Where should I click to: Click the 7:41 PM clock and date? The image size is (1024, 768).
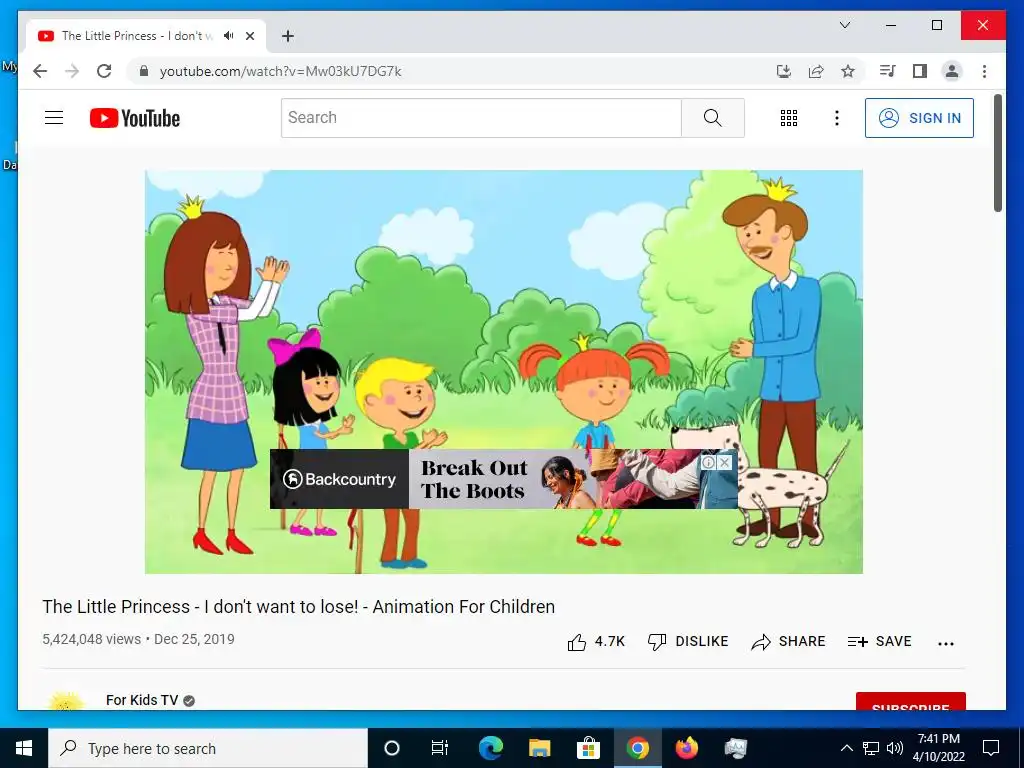[x=939, y=748]
